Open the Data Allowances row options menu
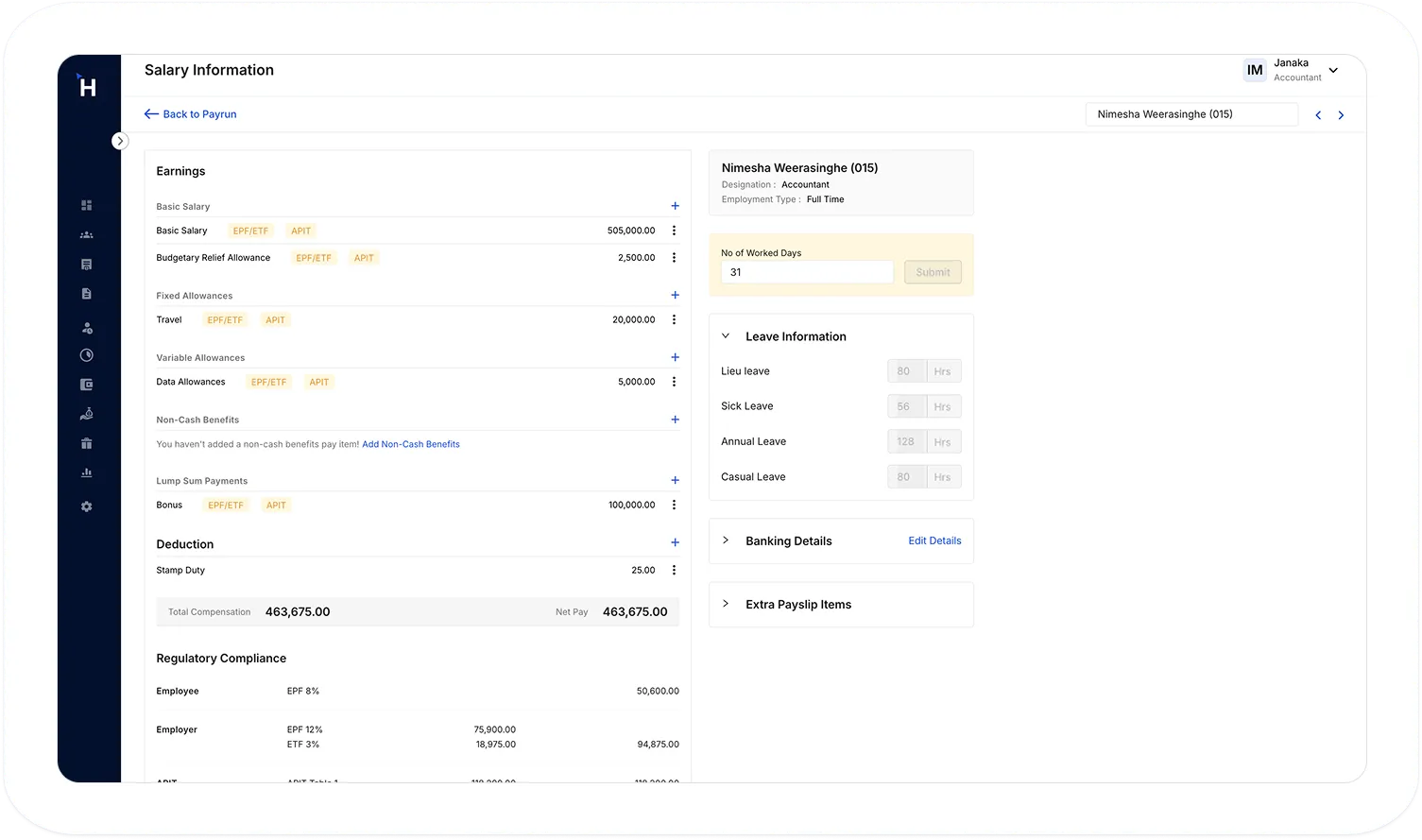 click(x=674, y=382)
